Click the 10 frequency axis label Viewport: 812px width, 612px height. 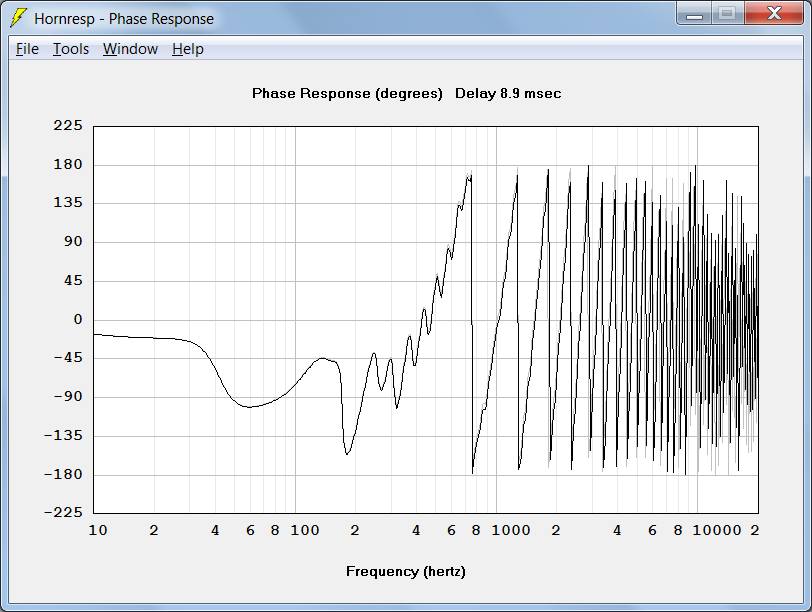pyautogui.click(x=98, y=530)
